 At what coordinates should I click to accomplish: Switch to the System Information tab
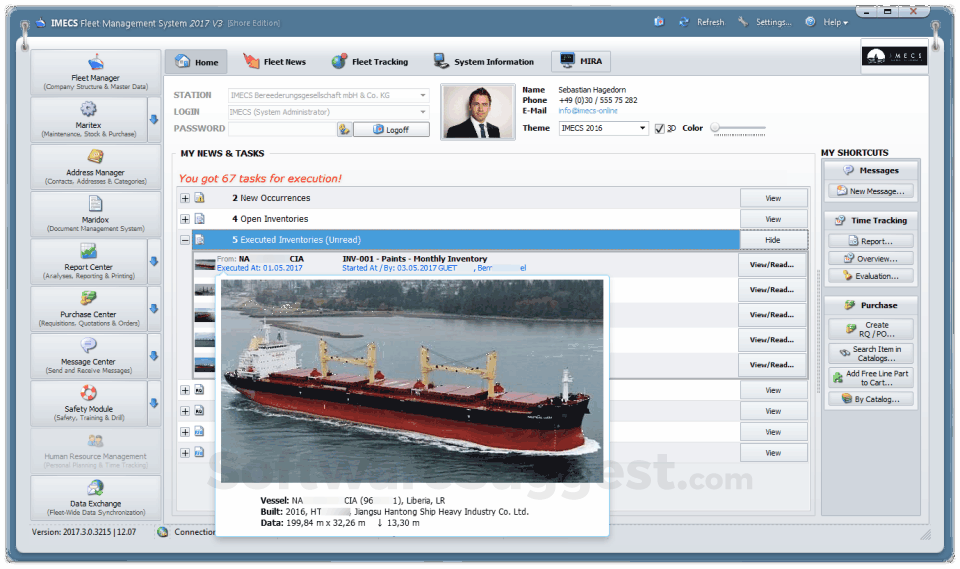484,62
